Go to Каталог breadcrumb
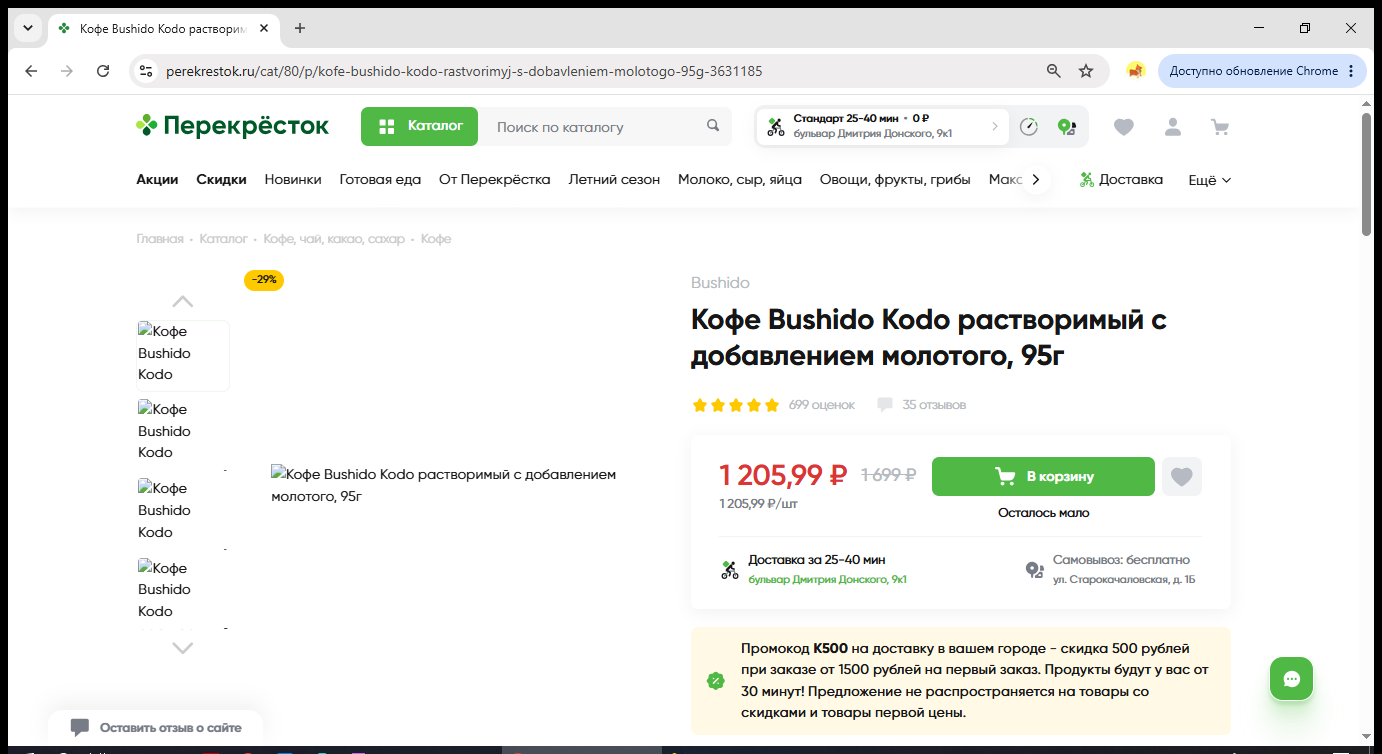Viewport: 1382px width, 754px height. point(223,239)
